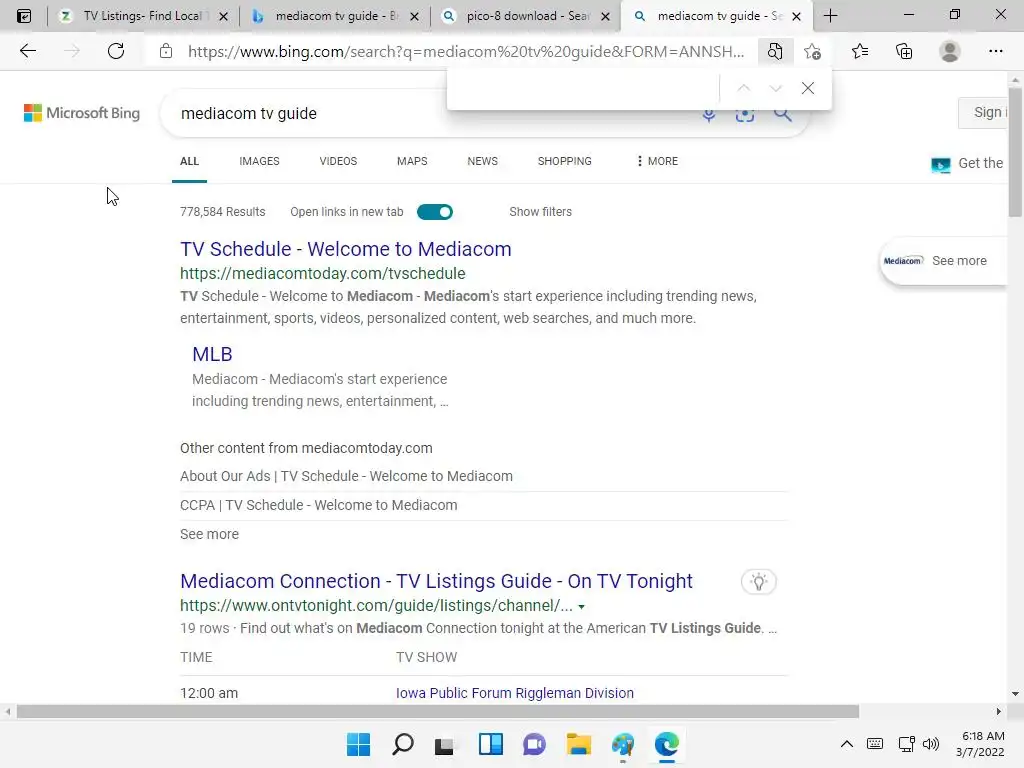
Task: Open Edge settings and more menu
Action: [x=995, y=51]
